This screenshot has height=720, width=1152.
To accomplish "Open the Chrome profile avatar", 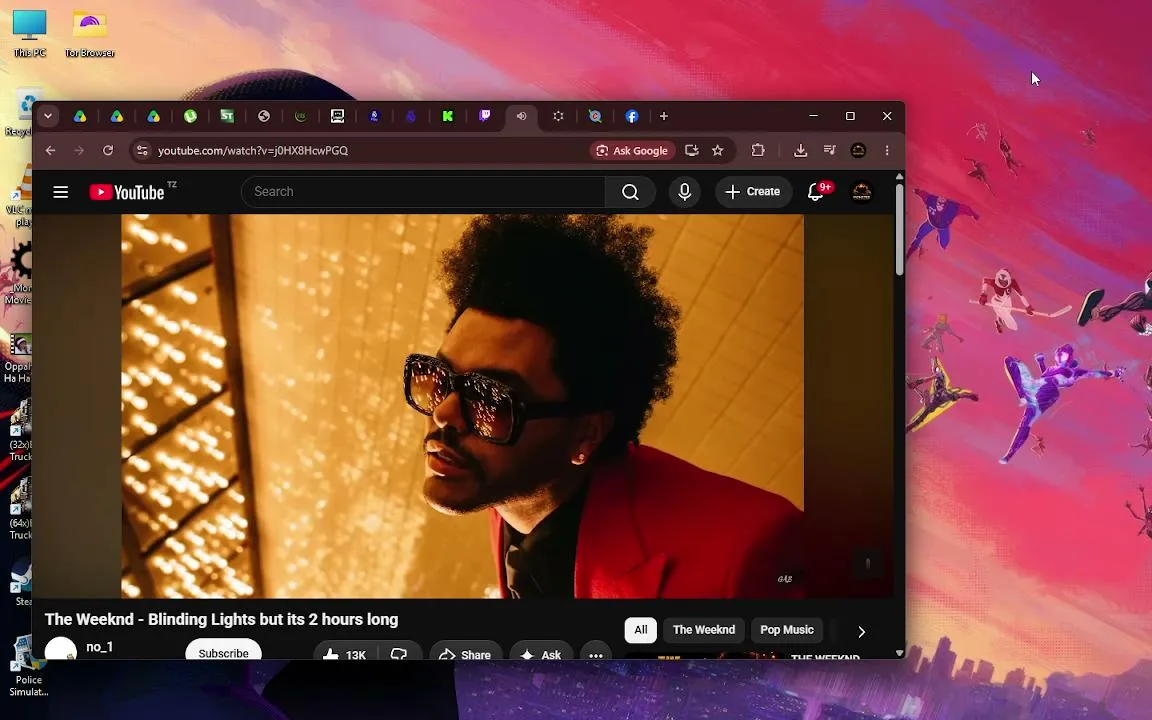I will 858,151.
